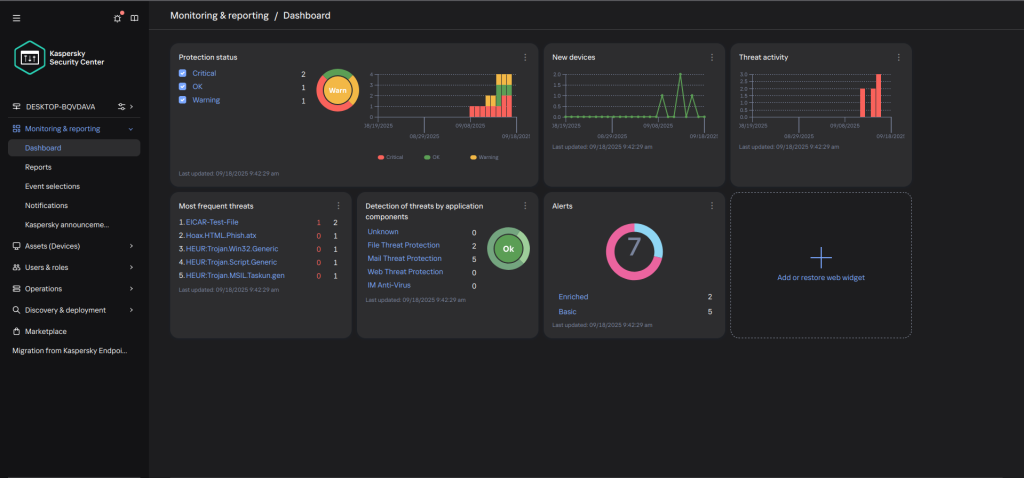Open the notifications icon with red dot
The width and height of the screenshot is (1024, 478).
click(118, 18)
